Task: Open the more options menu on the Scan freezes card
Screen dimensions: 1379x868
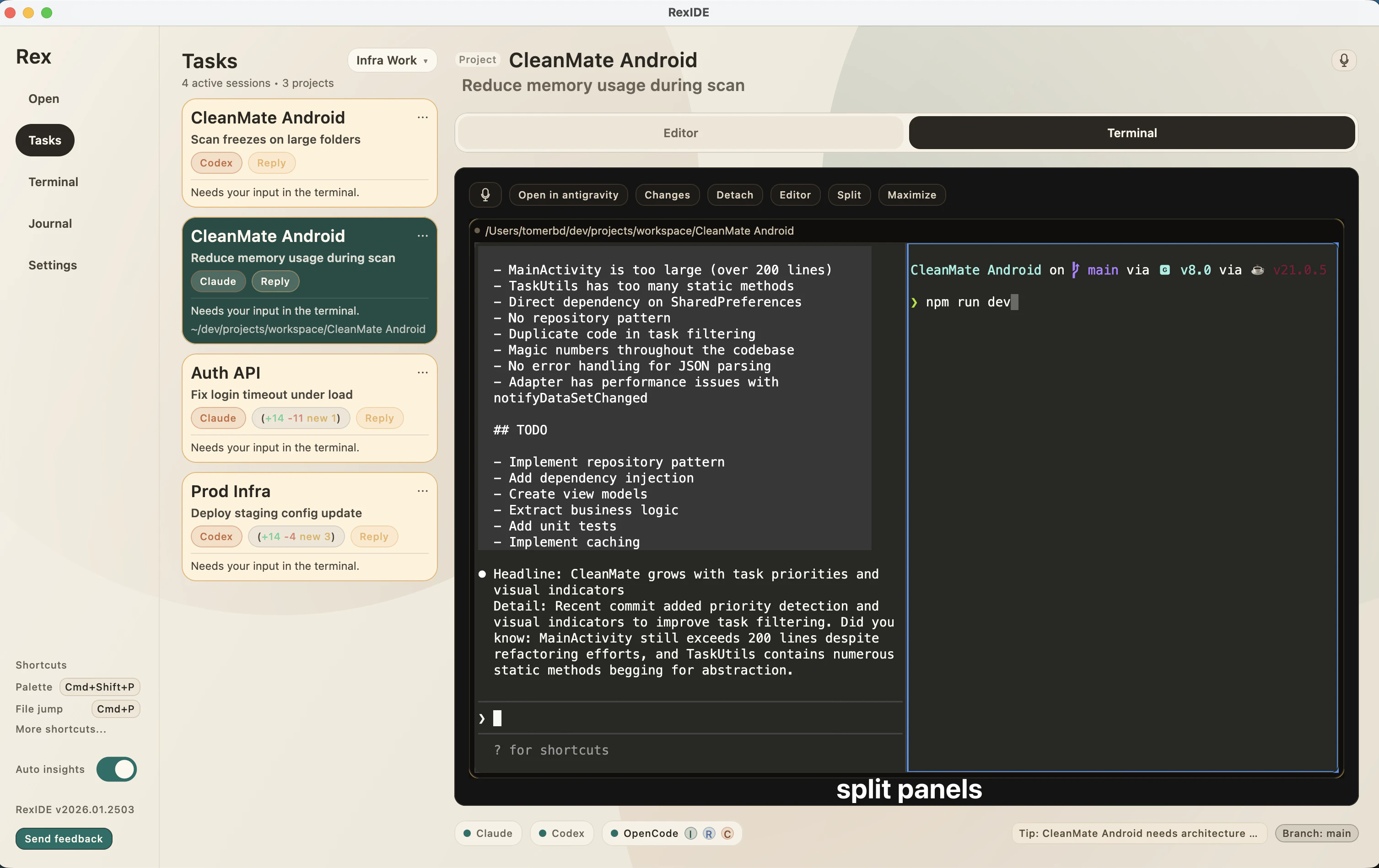Action: (x=423, y=118)
